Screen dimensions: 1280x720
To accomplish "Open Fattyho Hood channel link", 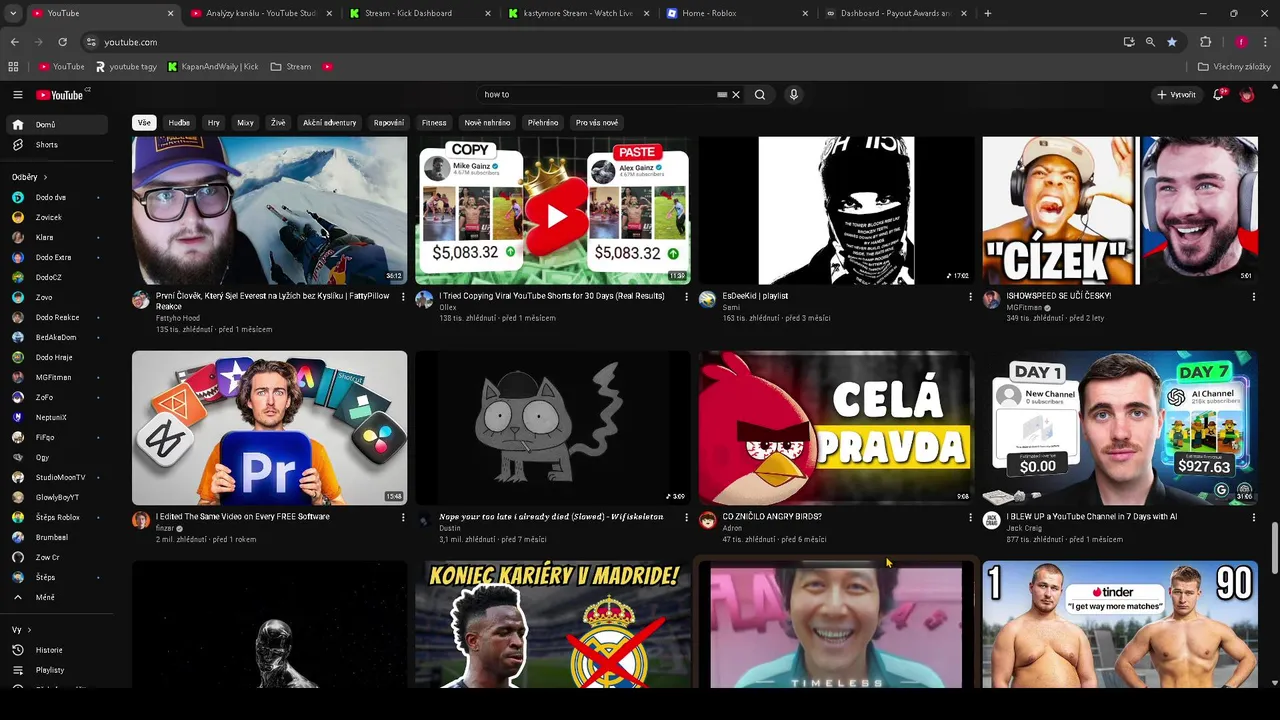I will tap(178, 318).
